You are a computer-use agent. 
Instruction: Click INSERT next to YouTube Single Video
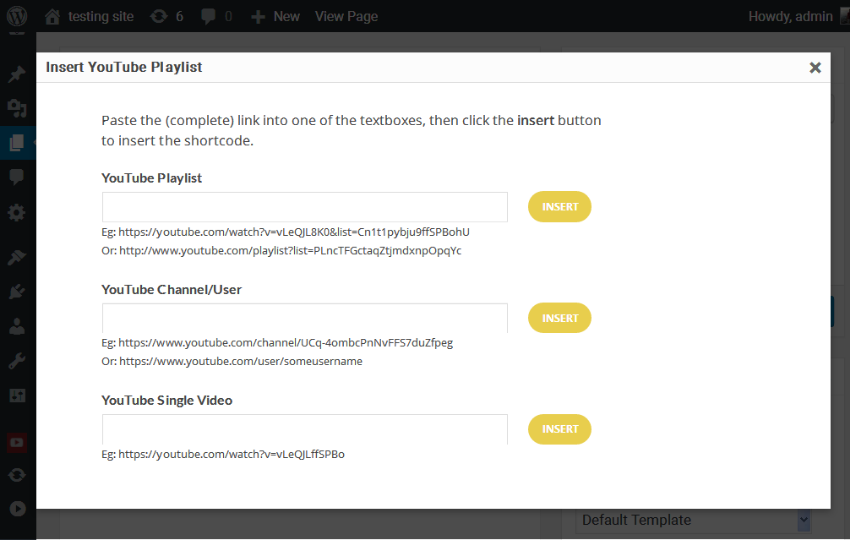pos(559,429)
